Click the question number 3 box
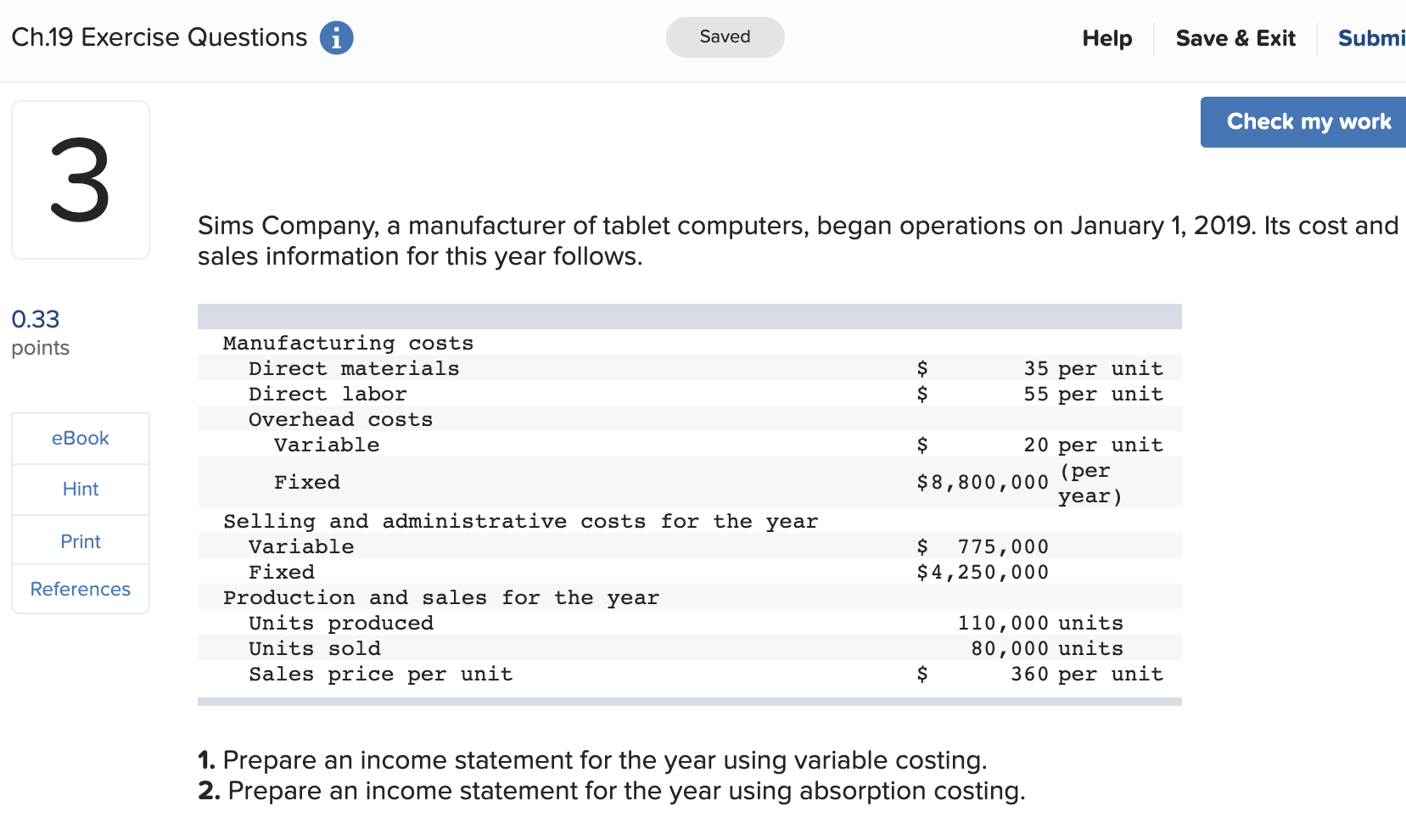1406x840 pixels. click(x=81, y=180)
